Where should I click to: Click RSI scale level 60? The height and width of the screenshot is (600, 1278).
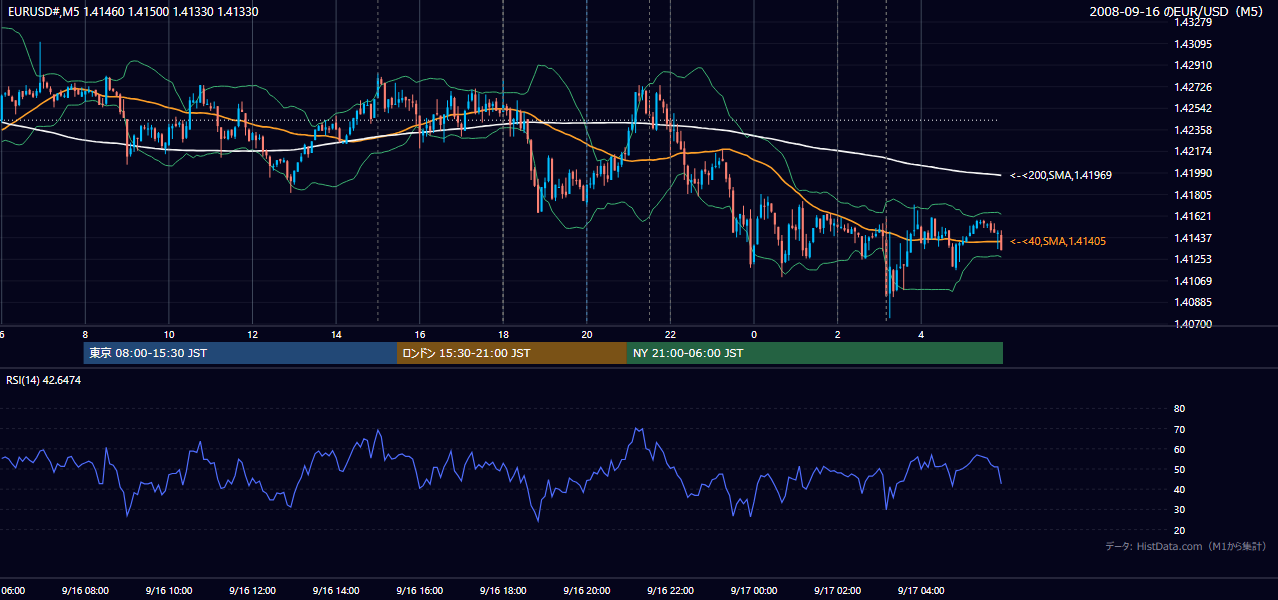tap(1179, 450)
